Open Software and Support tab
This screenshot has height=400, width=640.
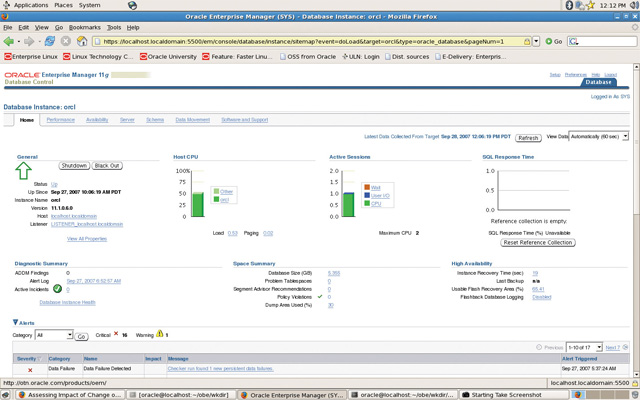click(x=244, y=120)
